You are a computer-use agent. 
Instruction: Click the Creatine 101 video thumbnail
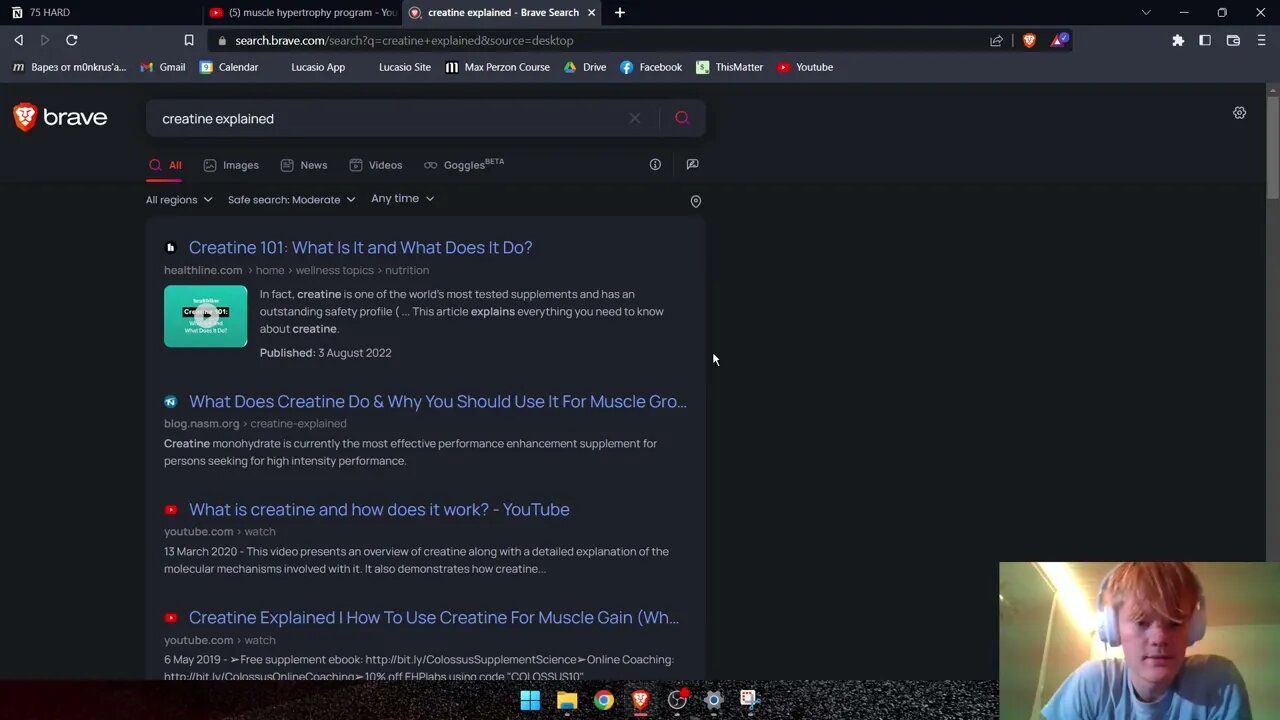click(x=205, y=316)
